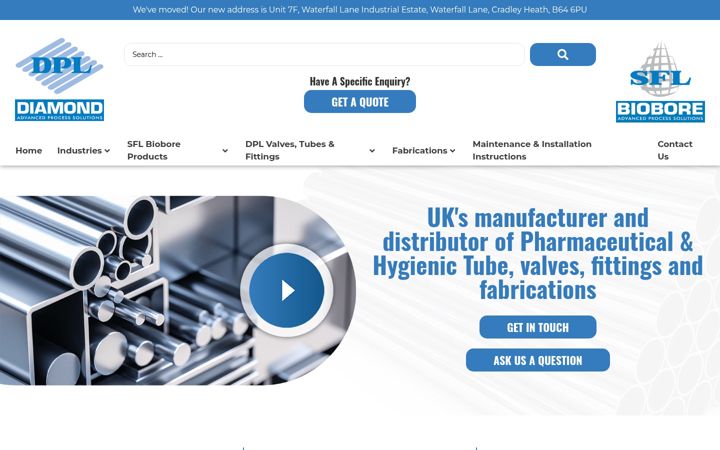
Task: Expand the Industries dropdown chevron
Action: 107,151
